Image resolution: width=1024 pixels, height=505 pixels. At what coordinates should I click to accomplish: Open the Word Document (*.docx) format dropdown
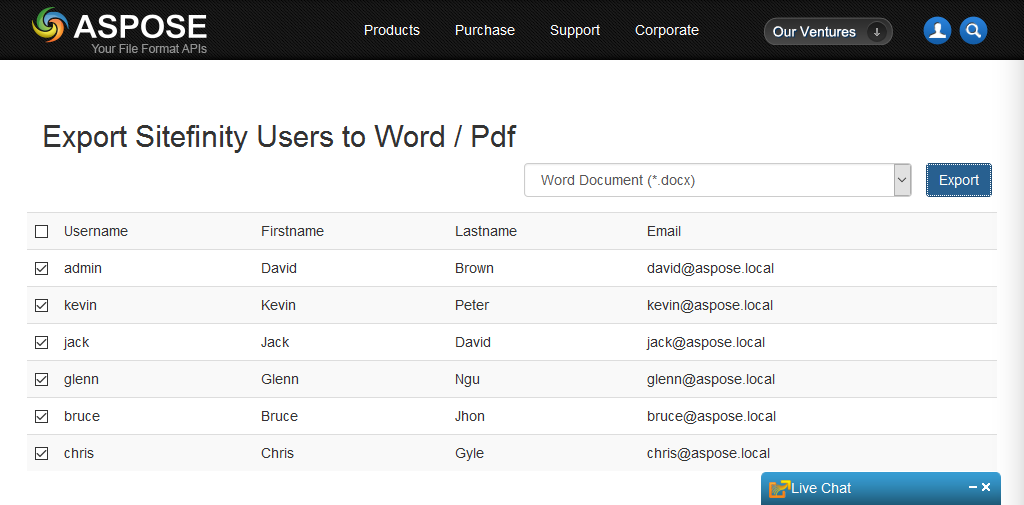pyautogui.click(x=718, y=180)
